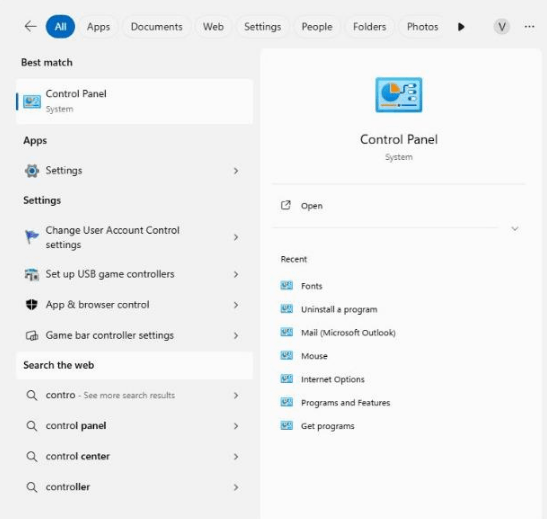This screenshot has height=519, width=547.
Task: Go back with the left arrow icon
Action: 30,26
